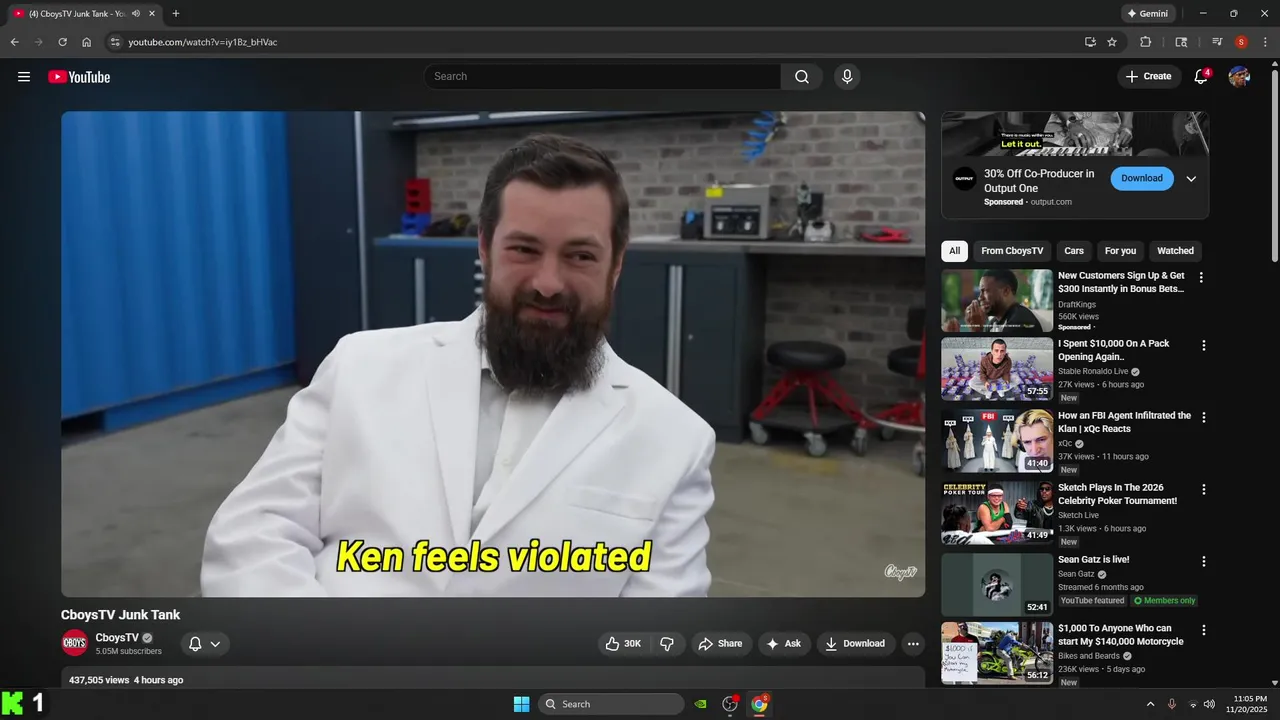
Task: Click the Windows taskbar Search box
Action: click(x=612, y=704)
